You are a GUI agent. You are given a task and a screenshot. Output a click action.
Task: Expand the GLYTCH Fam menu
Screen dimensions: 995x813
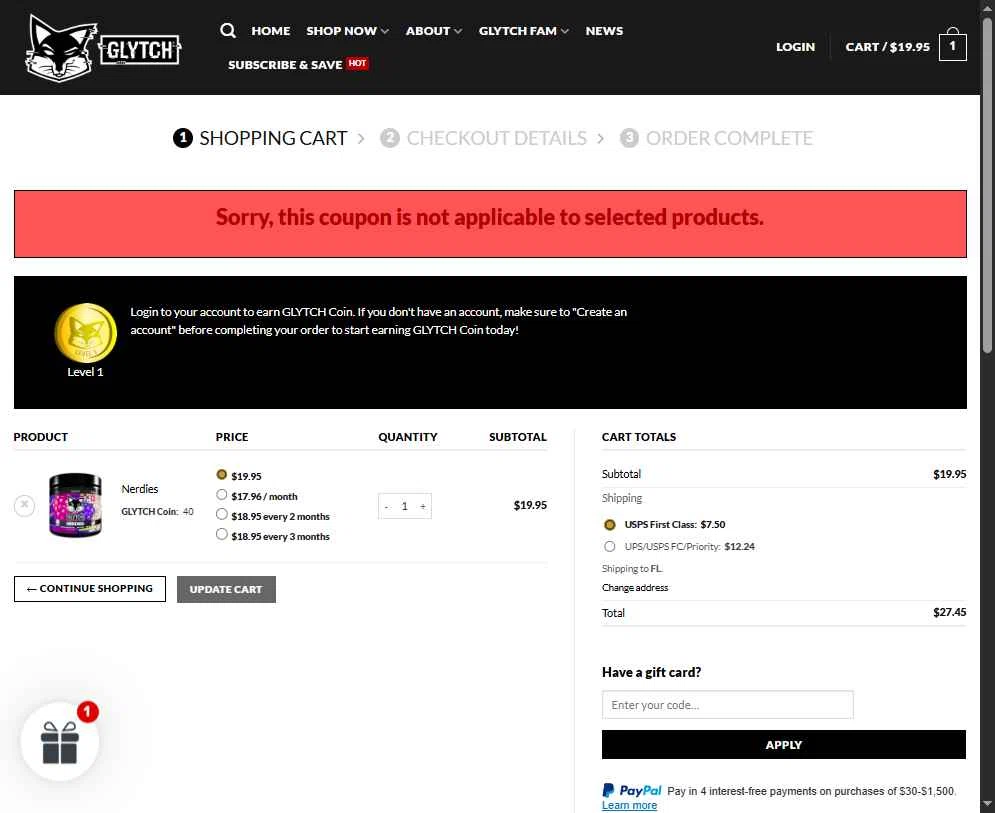(524, 30)
